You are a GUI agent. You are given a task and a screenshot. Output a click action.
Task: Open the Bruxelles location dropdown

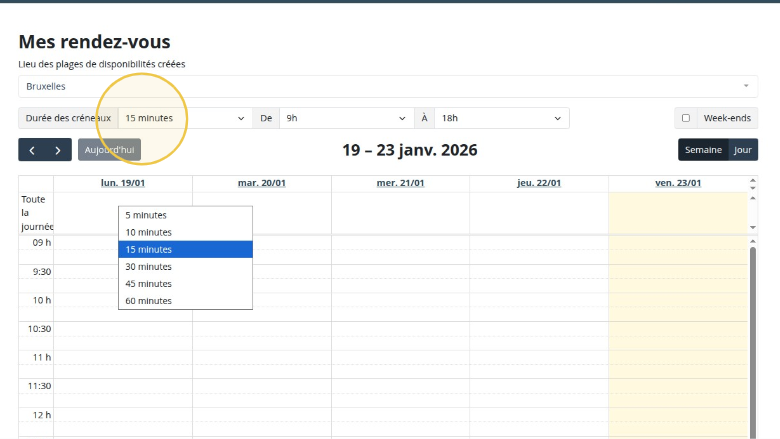[386, 86]
